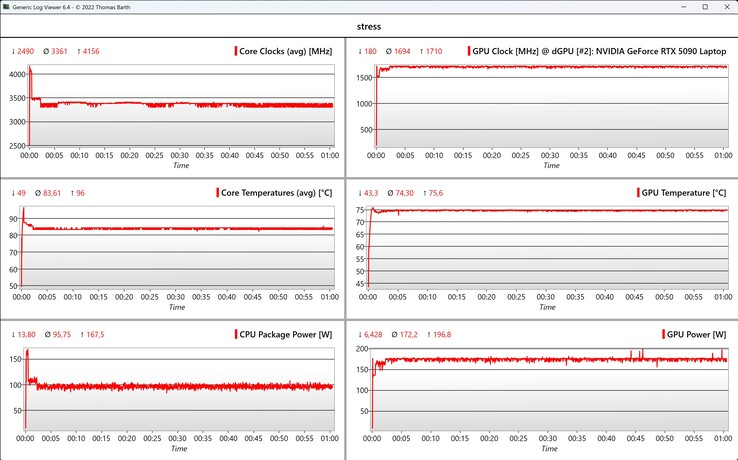Screen dimensions: 738x460
Task: Minimize the Generic Log Viewer window
Action: [683, 7]
